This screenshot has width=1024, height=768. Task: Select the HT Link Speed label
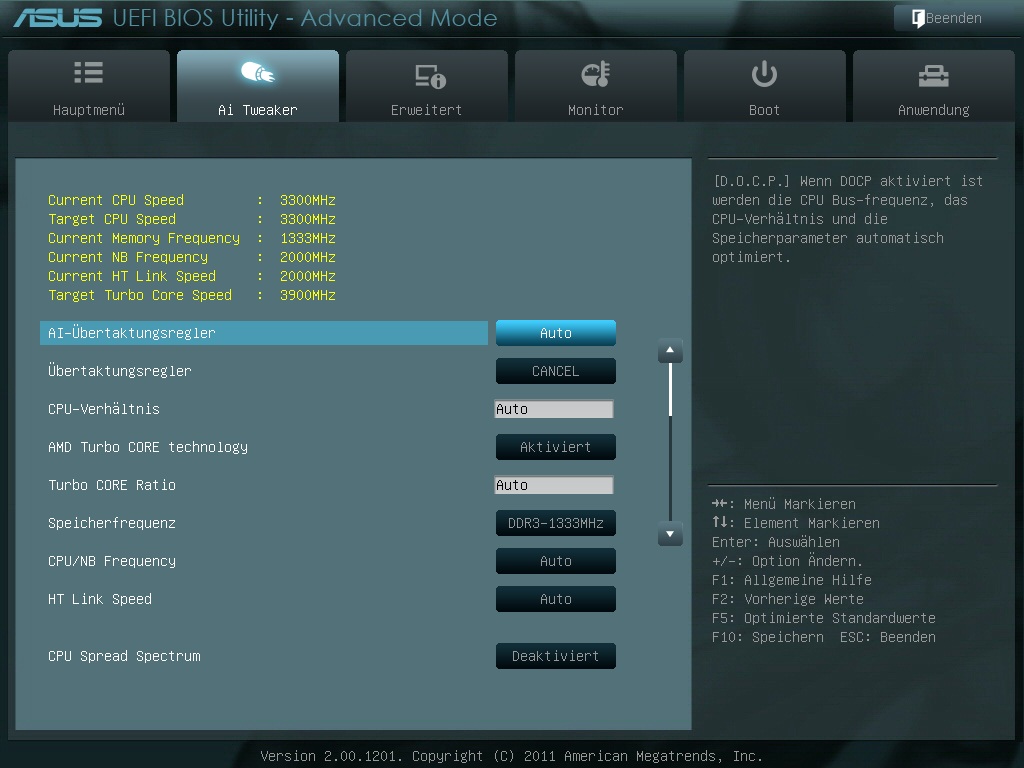pos(100,599)
